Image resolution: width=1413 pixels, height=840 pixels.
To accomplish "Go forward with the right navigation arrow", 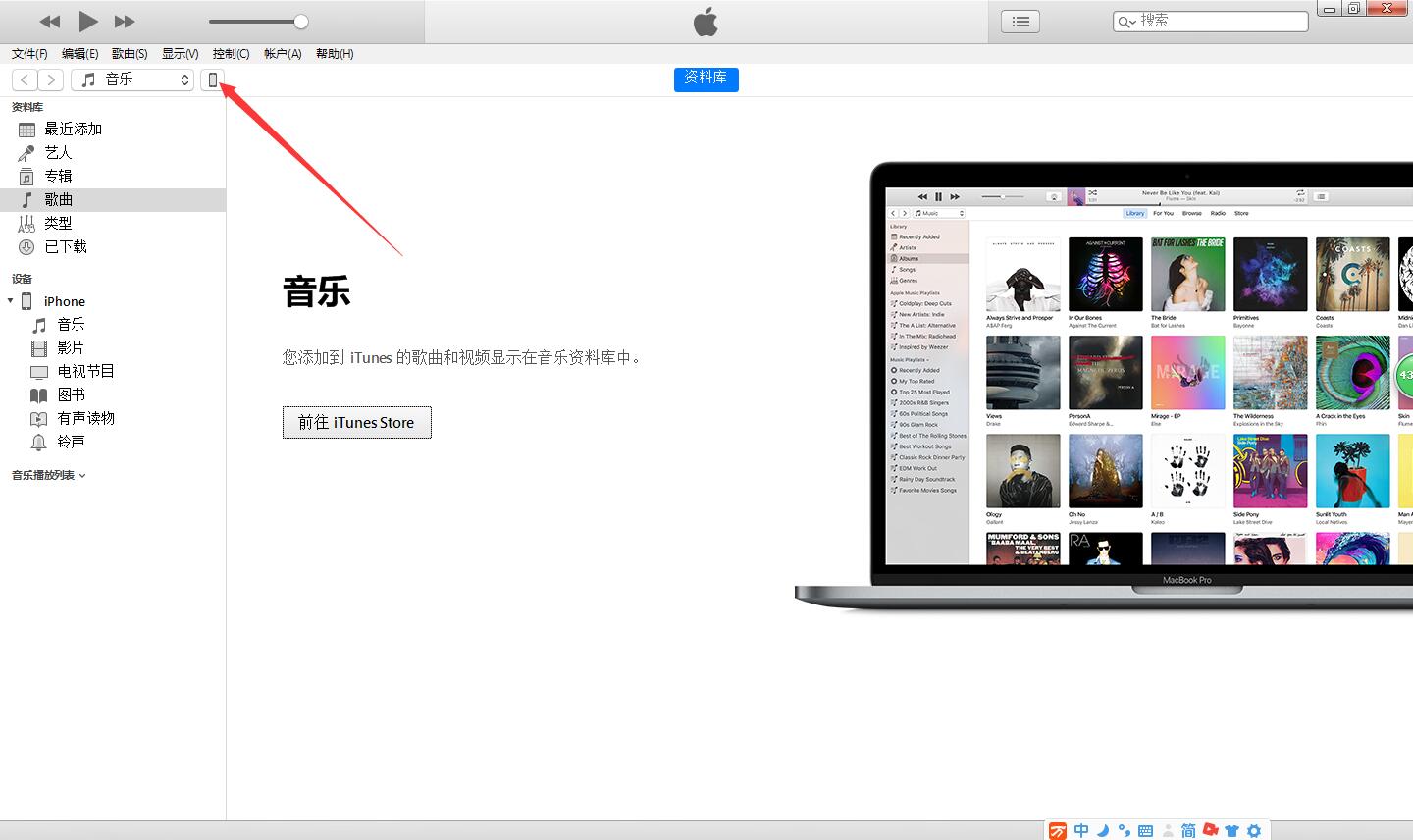I will pyautogui.click(x=51, y=79).
